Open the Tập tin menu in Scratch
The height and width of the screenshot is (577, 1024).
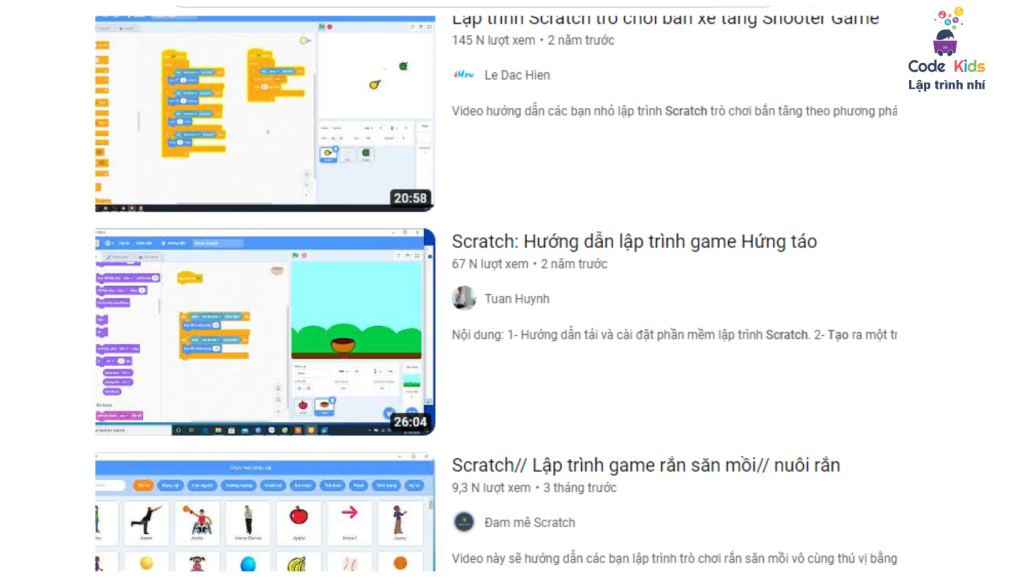pos(124,243)
